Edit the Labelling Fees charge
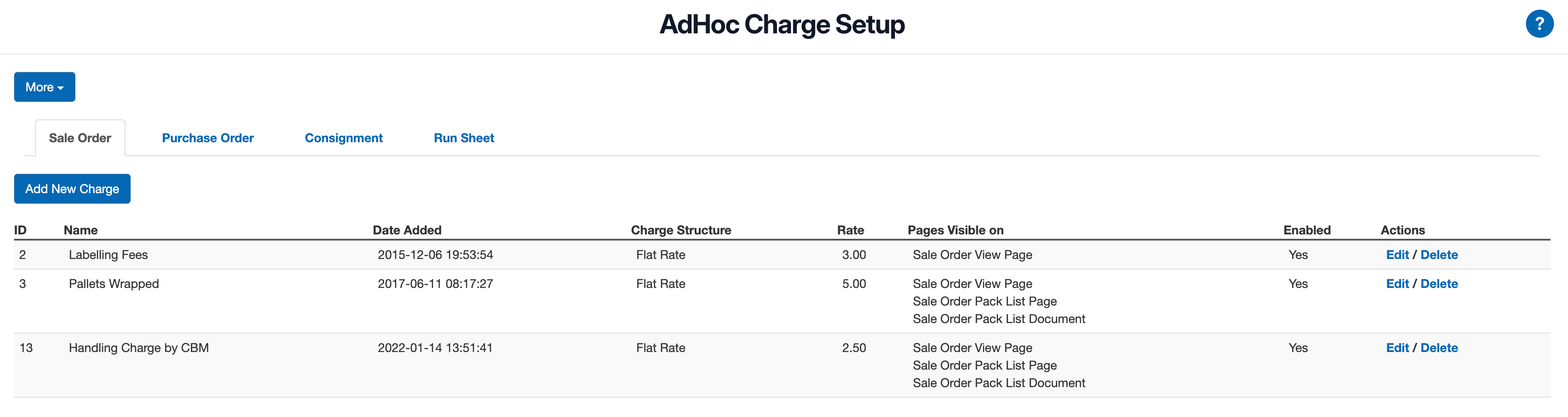This screenshot has width=1568, height=417. [x=1397, y=254]
